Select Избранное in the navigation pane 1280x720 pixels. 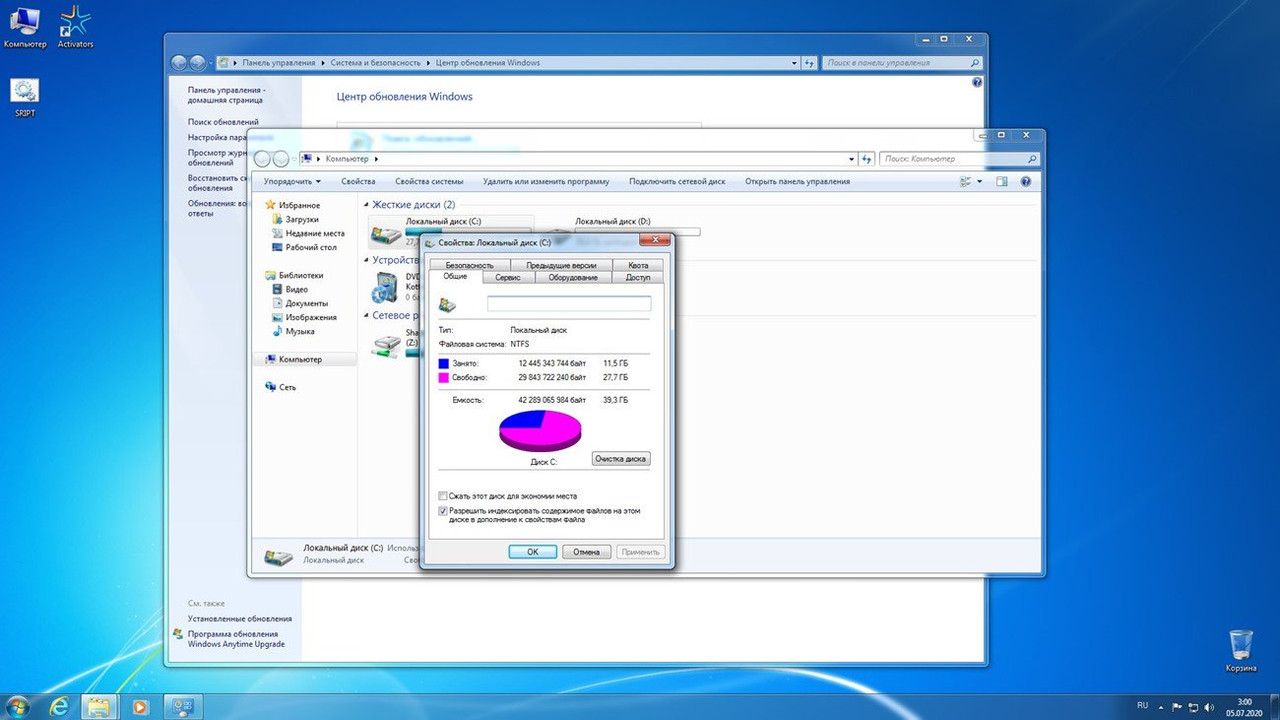coord(292,205)
